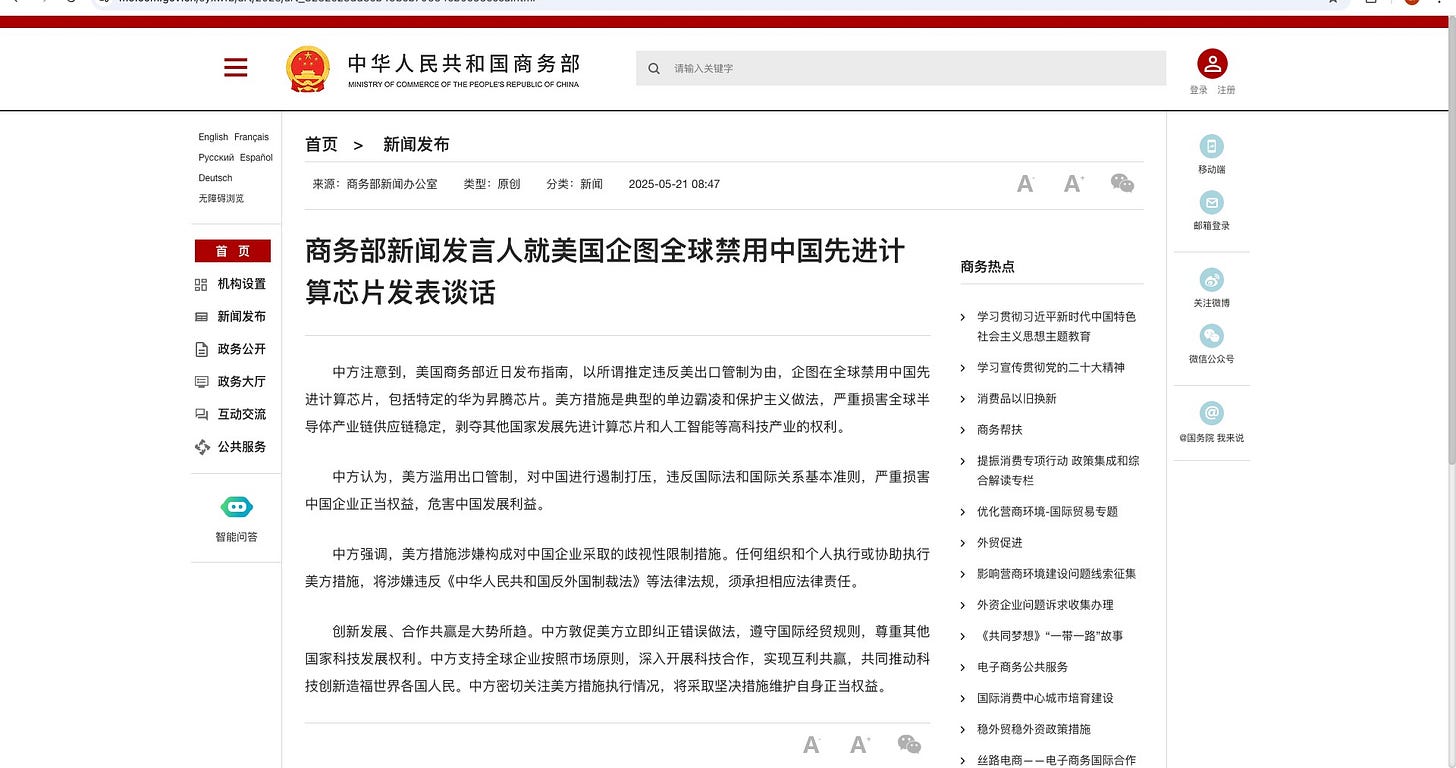Select 机构设置 in the sidebar menu
This screenshot has width=1456, height=768.
click(x=242, y=284)
